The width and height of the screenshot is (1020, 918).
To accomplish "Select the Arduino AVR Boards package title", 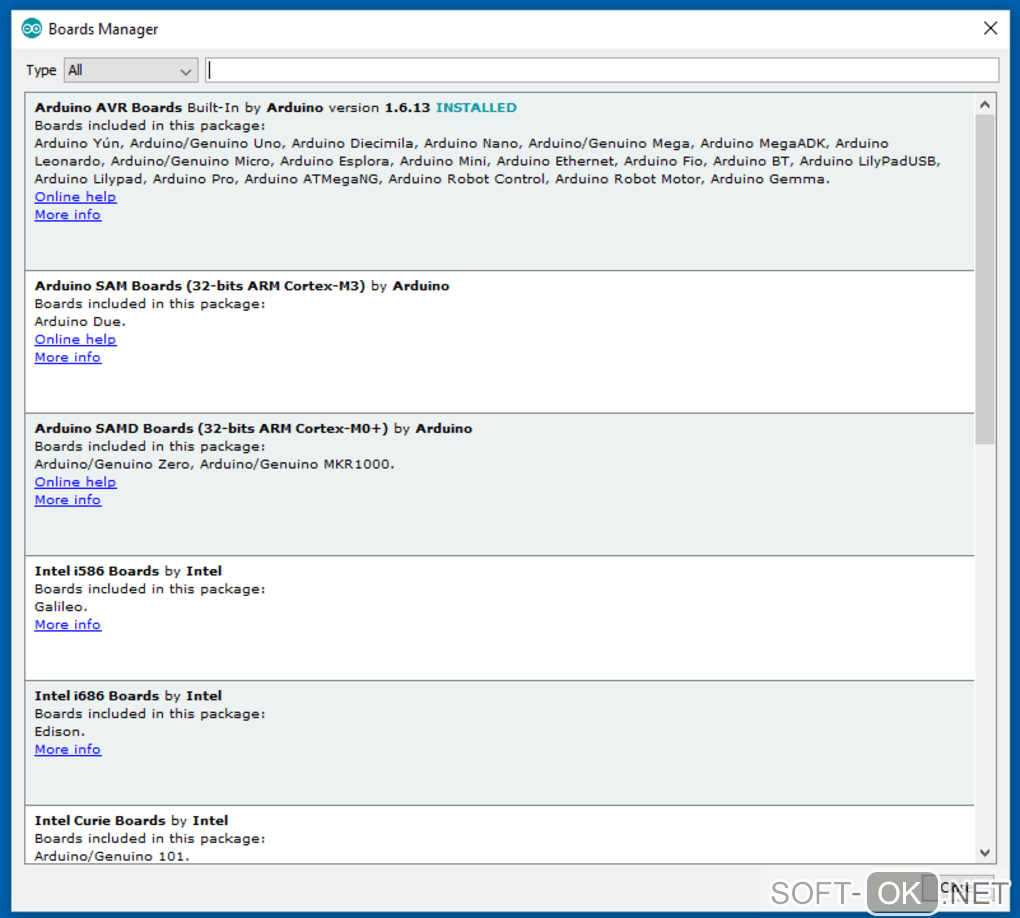I will (108, 107).
